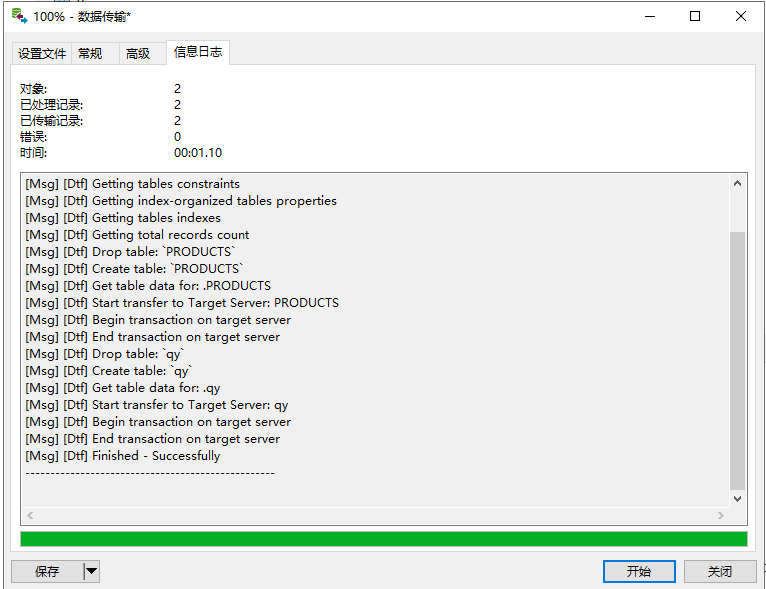
Task: Select the 信息日志 tab
Action: coord(198,52)
